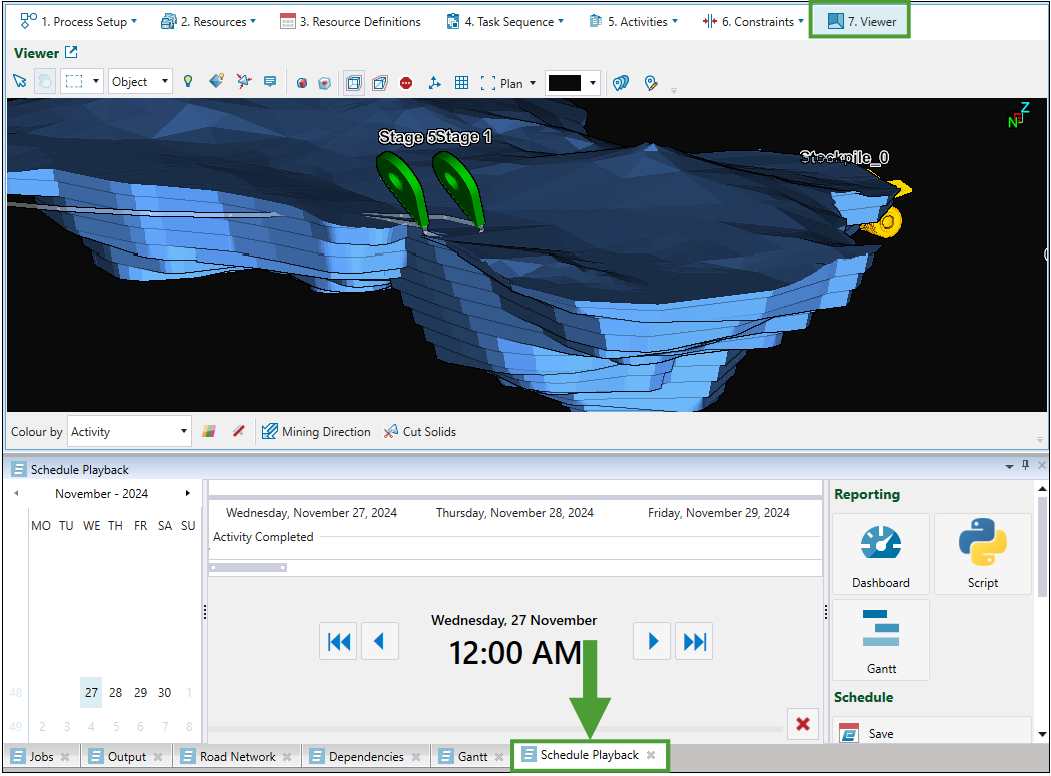The height and width of the screenshot is (776, 1051).
Task: Select November 28 in calendar
Action: click(x=115, y=692)
